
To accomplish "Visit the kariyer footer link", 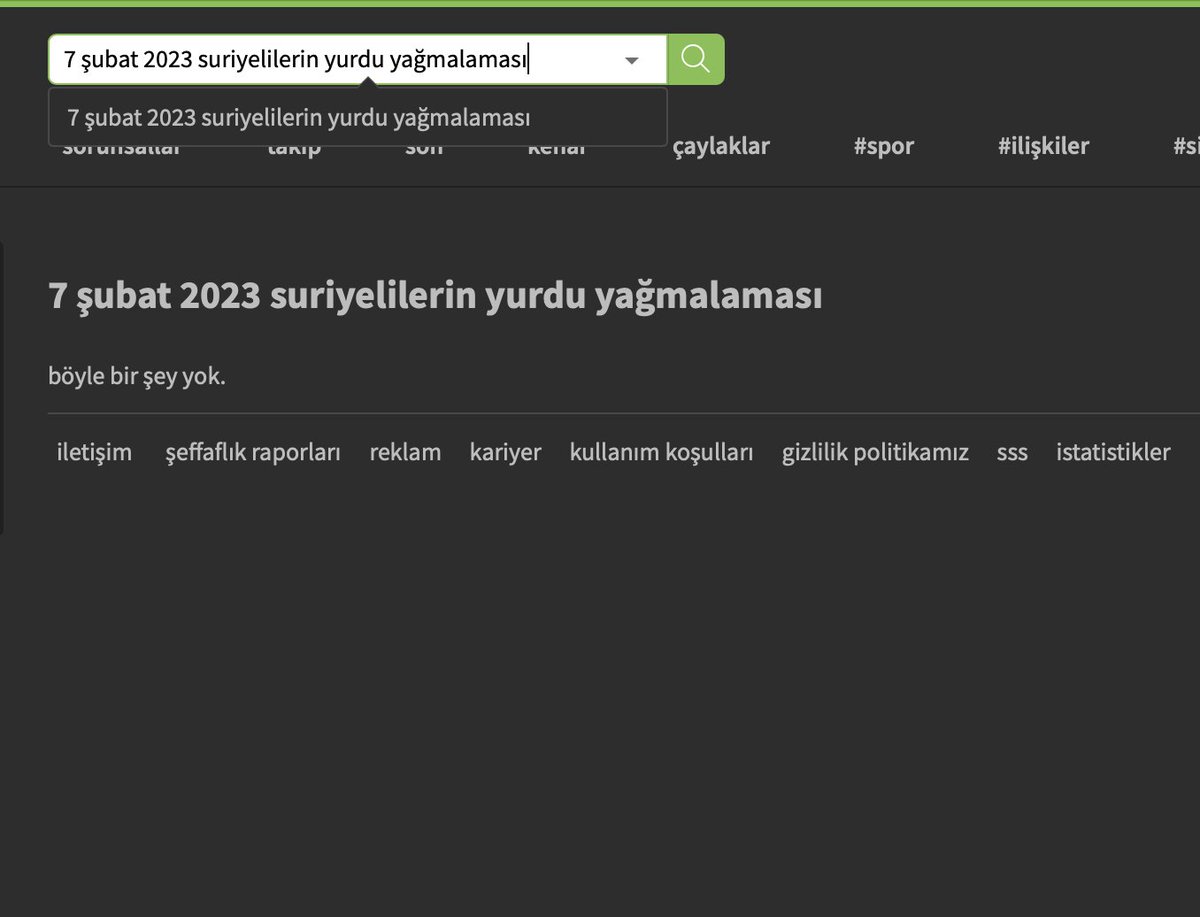I will coord(505,452).
